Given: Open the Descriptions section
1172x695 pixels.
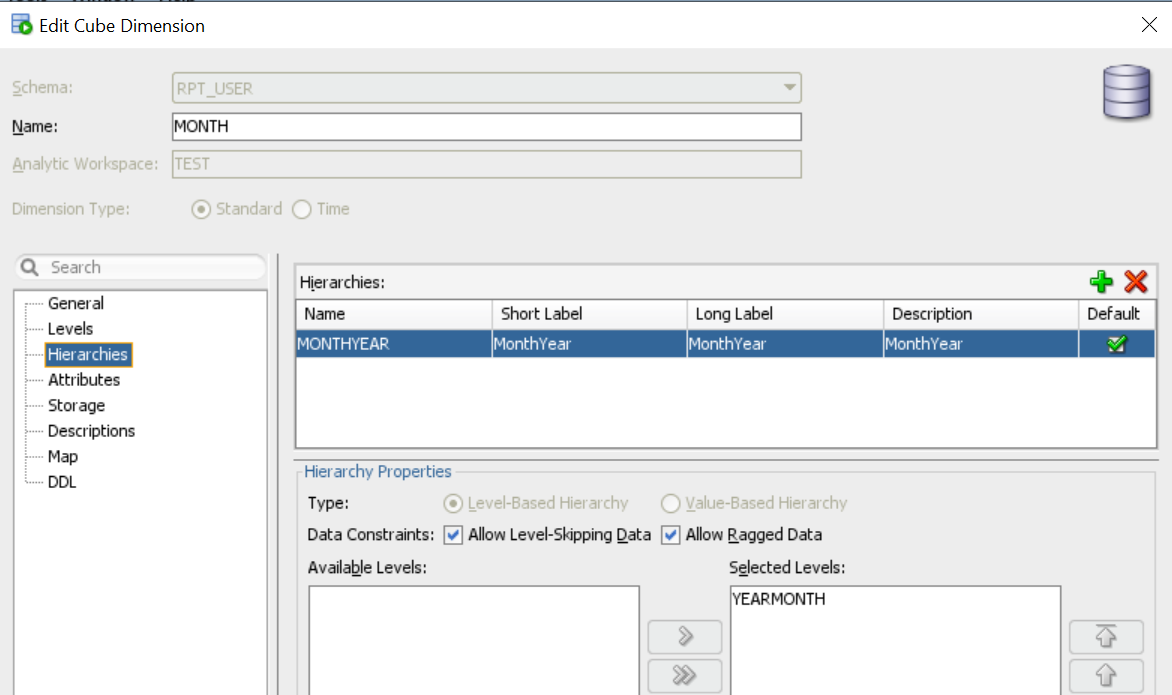Looking at the screenshot, I should (x=91, y=431).
